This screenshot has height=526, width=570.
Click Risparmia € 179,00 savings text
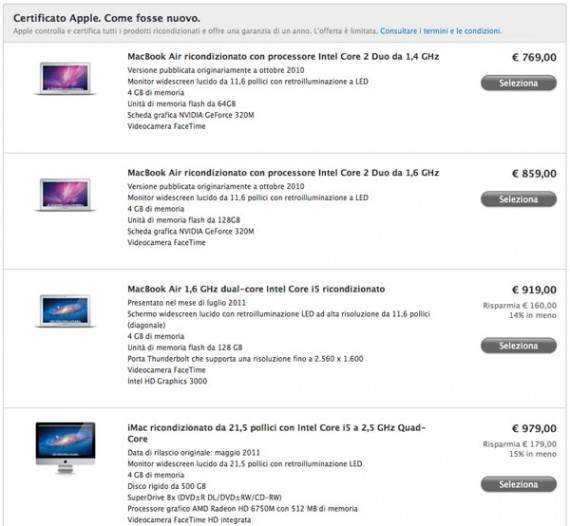519,444
